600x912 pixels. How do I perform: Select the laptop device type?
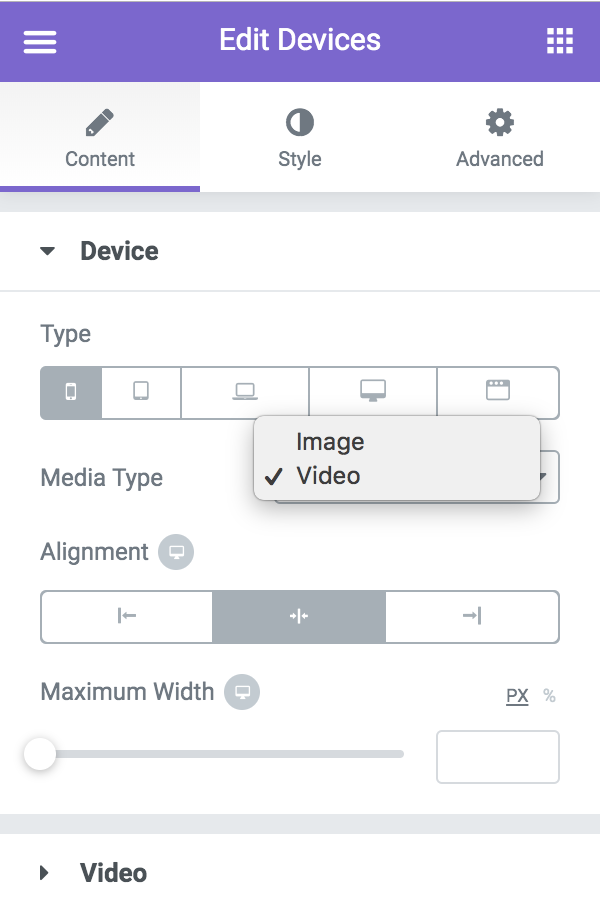(245, 393)
